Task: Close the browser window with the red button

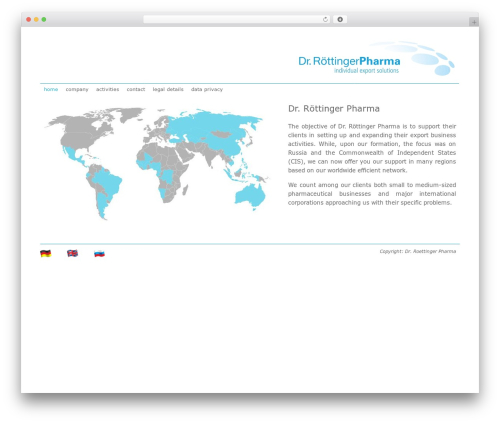Action: click(29, 19)
